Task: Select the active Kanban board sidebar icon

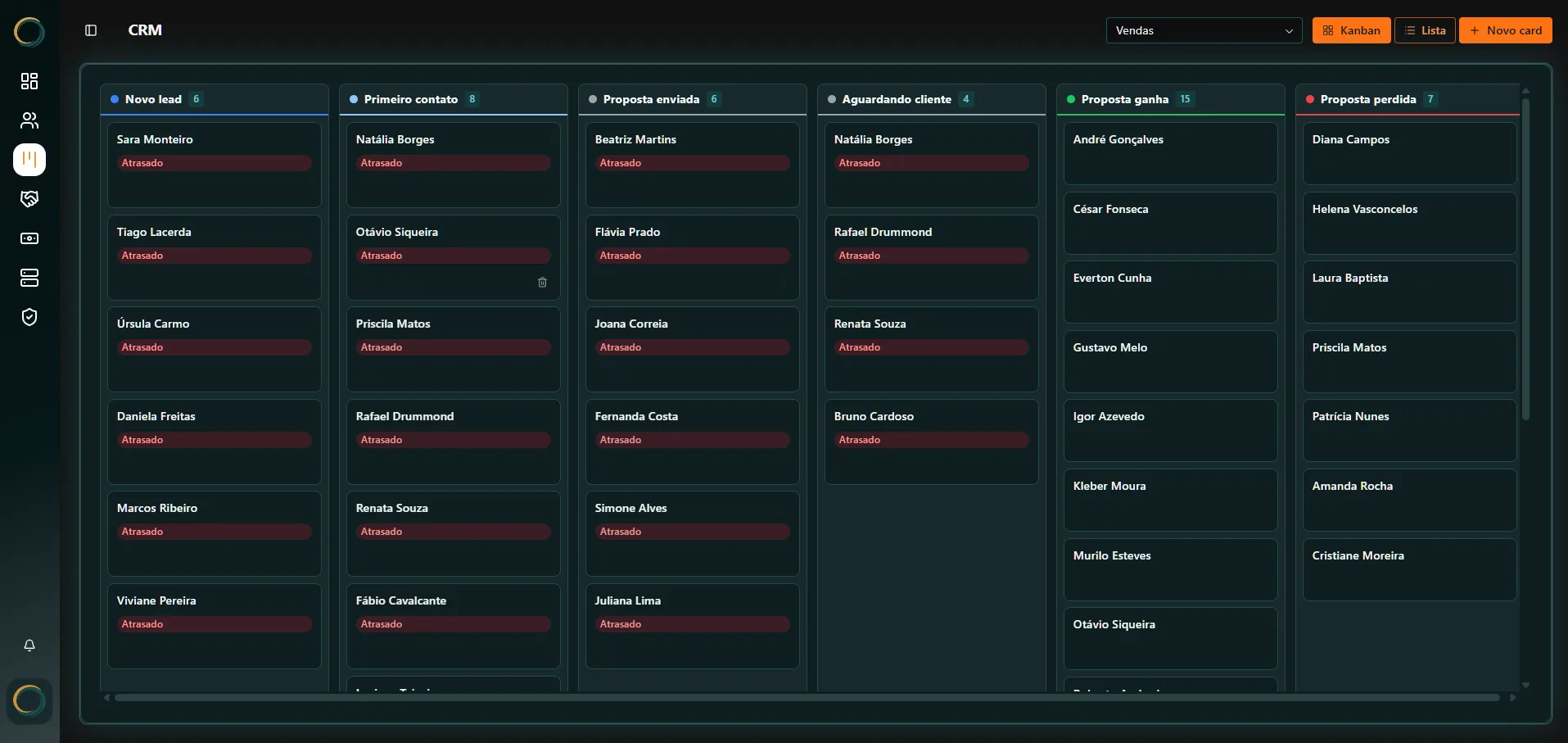Action: click(29, 160)
